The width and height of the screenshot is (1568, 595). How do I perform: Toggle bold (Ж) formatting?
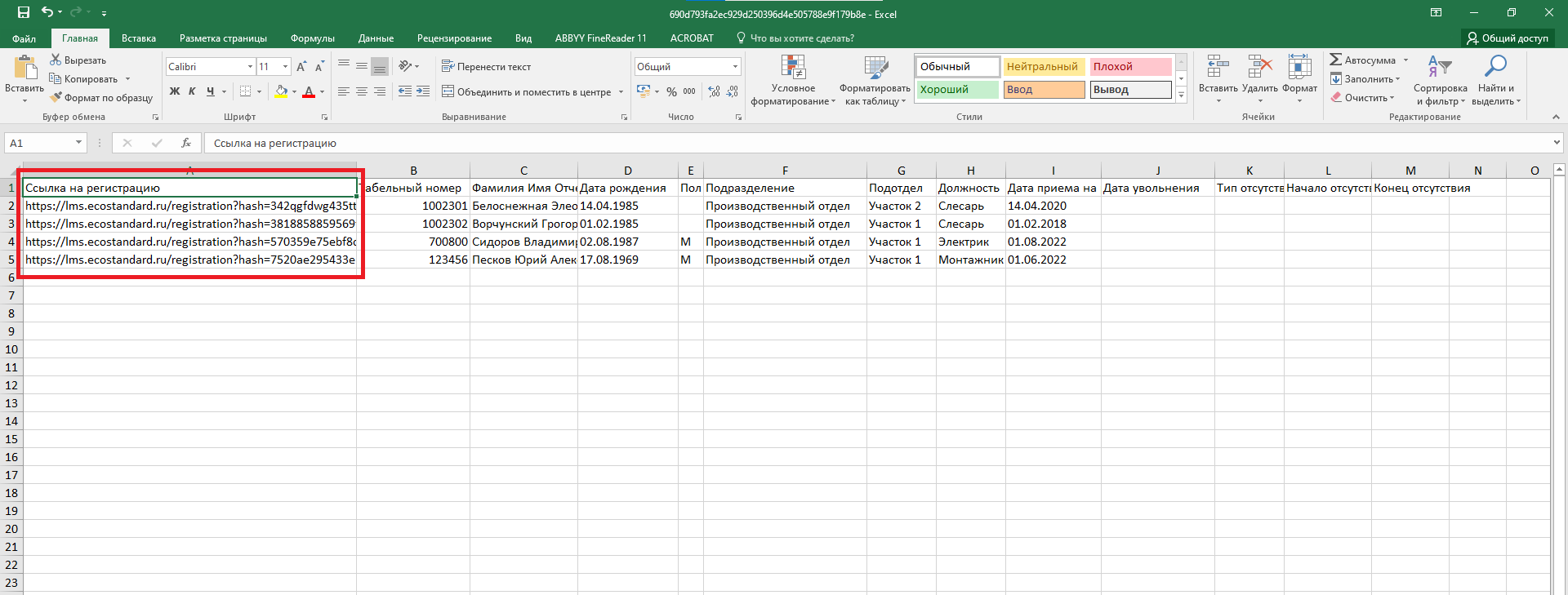coord(174,91)
